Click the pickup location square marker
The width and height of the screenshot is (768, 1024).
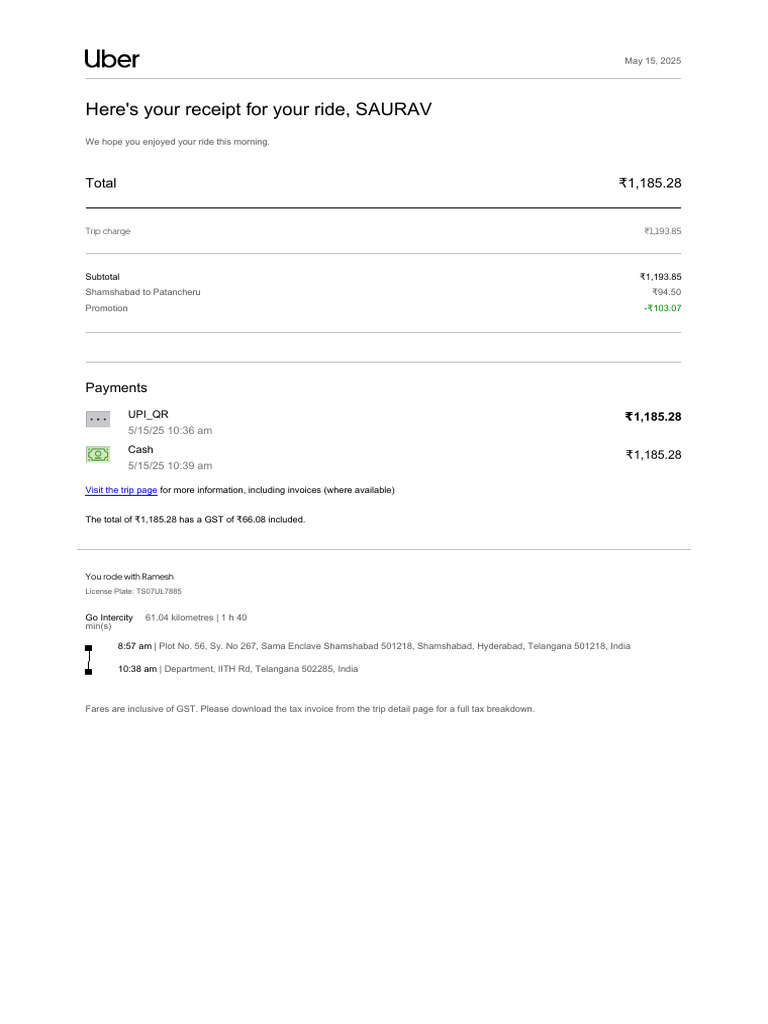coord(89,648)
